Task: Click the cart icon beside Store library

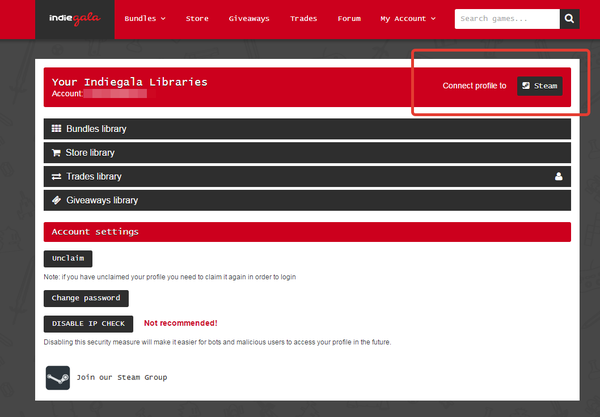Action: point(56,153)
